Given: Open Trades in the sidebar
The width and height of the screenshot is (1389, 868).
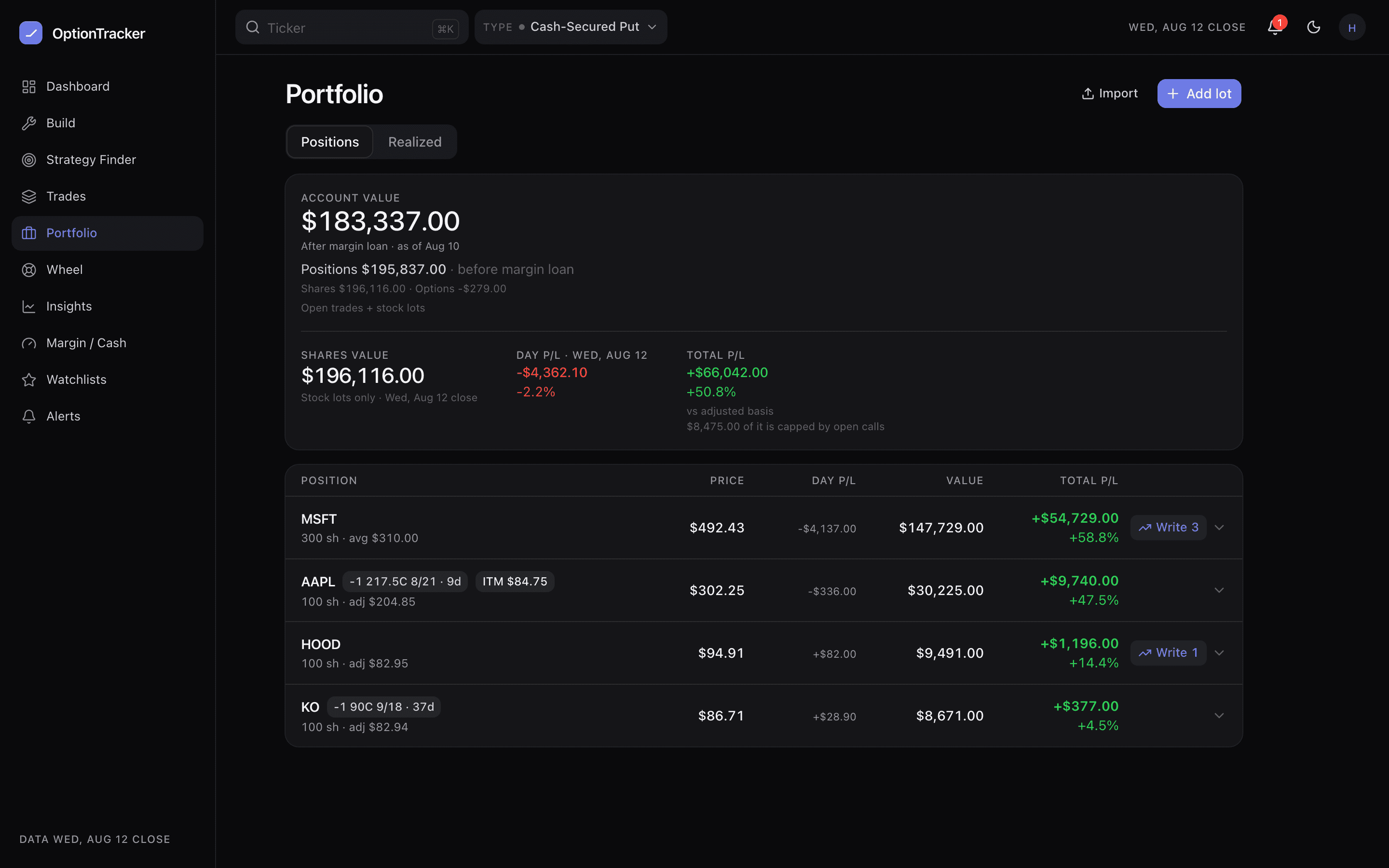Looking at the screenshot, I should coord(108,196).
